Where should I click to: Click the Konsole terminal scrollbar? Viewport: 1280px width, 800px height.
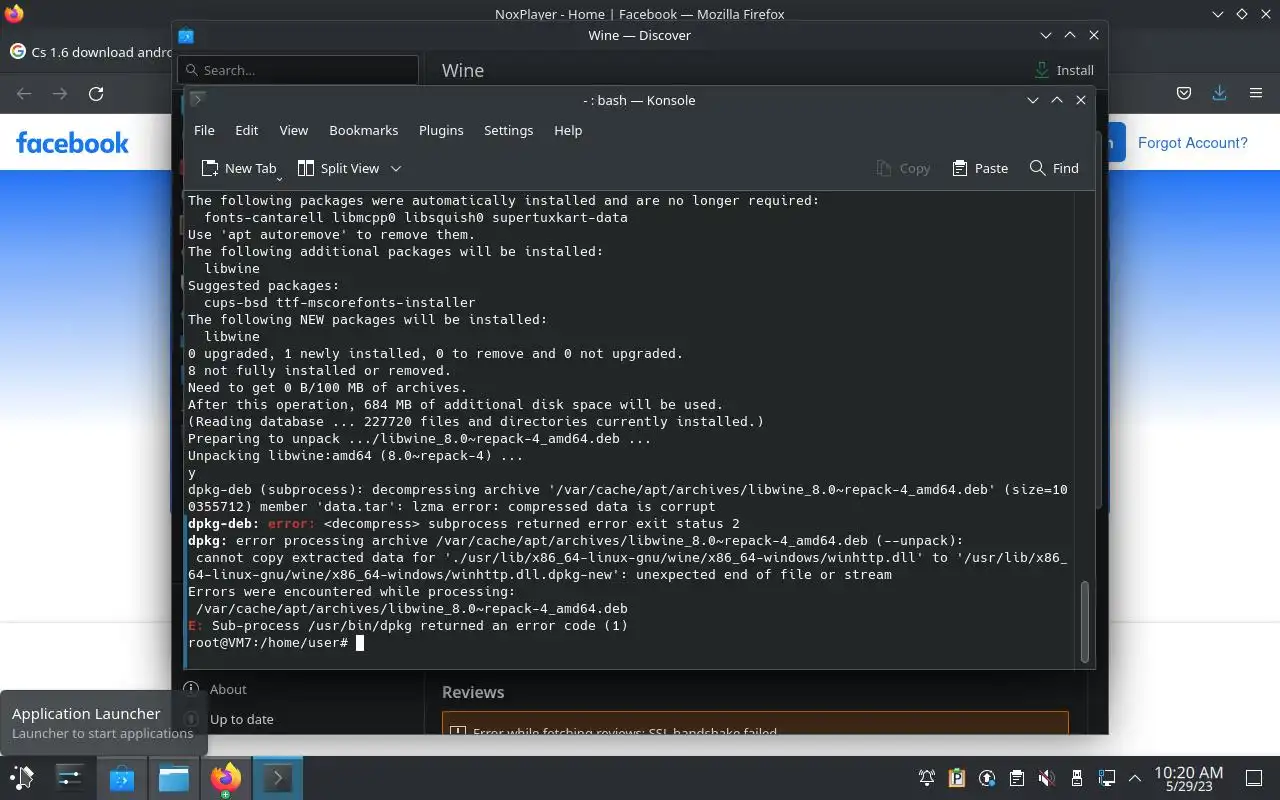[x=1084, y=622]
